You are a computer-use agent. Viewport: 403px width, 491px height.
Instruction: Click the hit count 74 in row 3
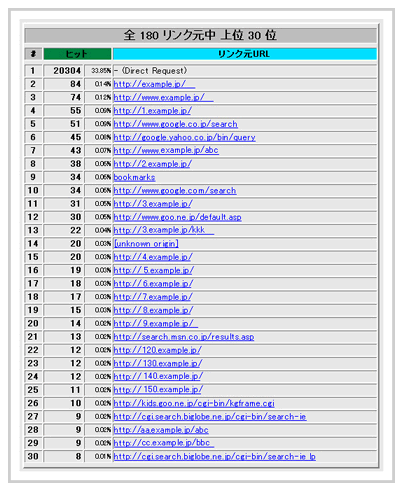point(75,98)
